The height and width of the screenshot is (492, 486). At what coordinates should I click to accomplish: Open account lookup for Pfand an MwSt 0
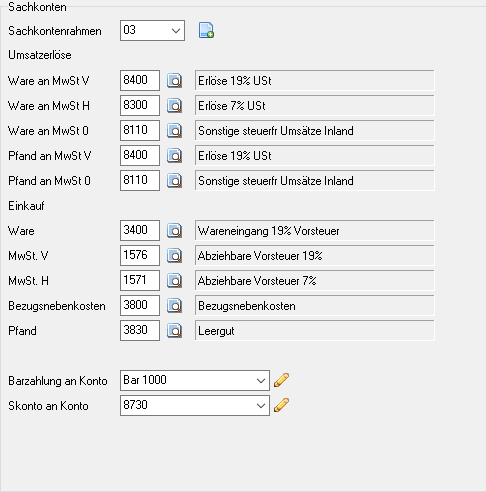click(174, 181)
